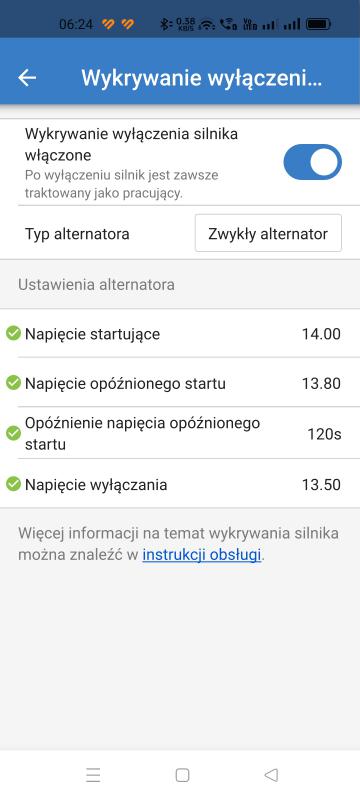
Task: Click green check next to Napięcie startujące
Action: (x=13, y=334)
